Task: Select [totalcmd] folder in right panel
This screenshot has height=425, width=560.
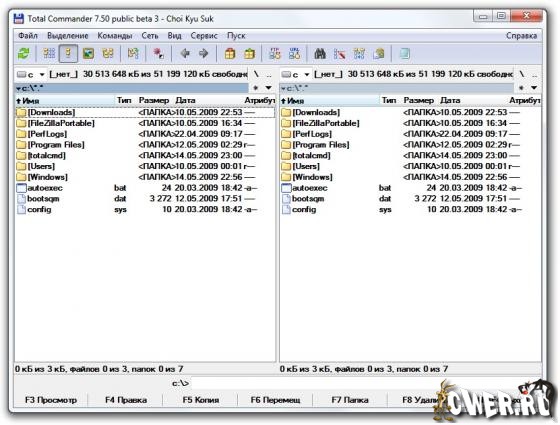Action: 410,155
